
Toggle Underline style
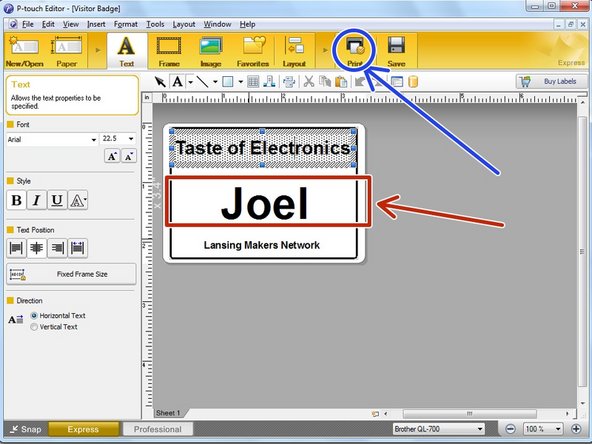coord(57,200)
